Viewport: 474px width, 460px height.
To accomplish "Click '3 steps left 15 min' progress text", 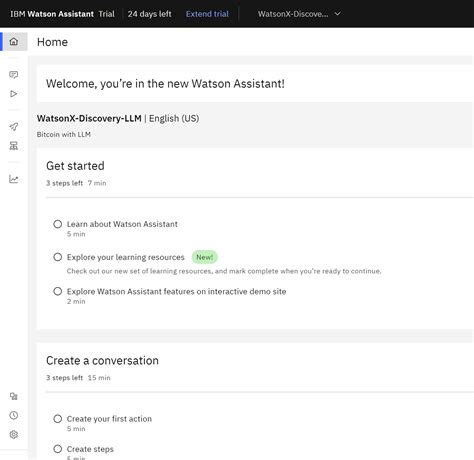I will [x=78, y=378].
